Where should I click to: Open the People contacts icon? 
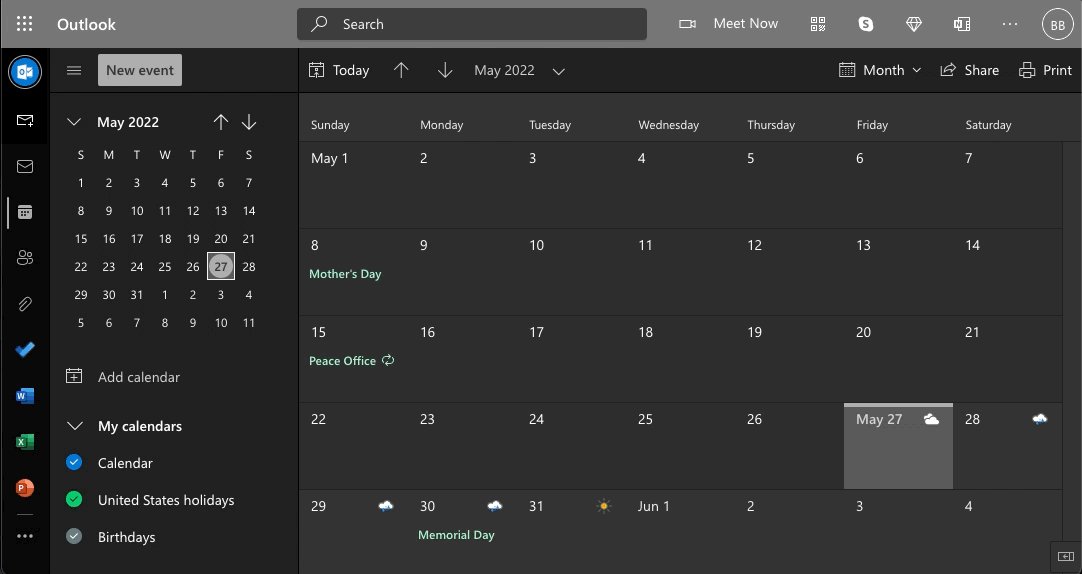[x=25, y=258]
